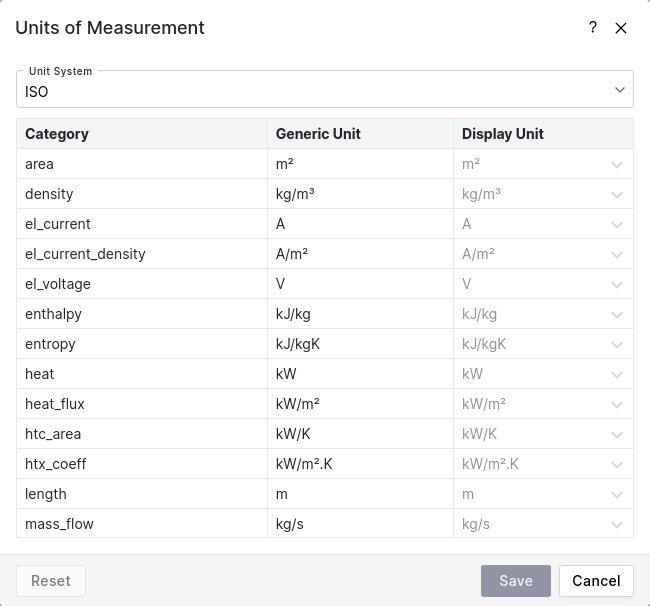Viewport: 650px width, 606px height.
Task: Open htc_area display unit dropdown
Action: click(x=617, y=434)
